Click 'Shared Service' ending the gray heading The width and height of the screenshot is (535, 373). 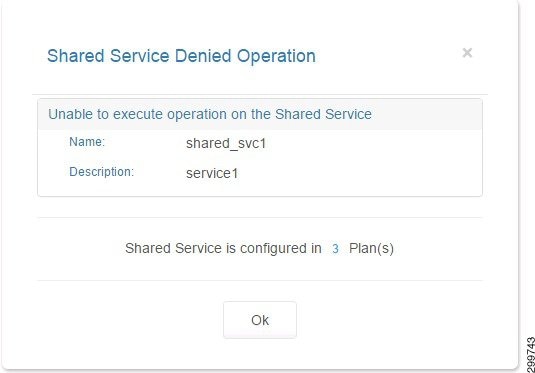(323, 114)
